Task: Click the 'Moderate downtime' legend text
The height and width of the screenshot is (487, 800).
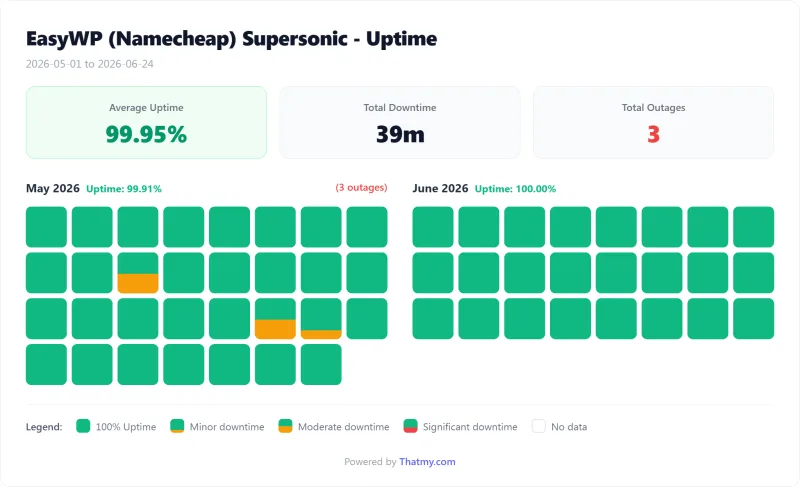Action: 343,427
